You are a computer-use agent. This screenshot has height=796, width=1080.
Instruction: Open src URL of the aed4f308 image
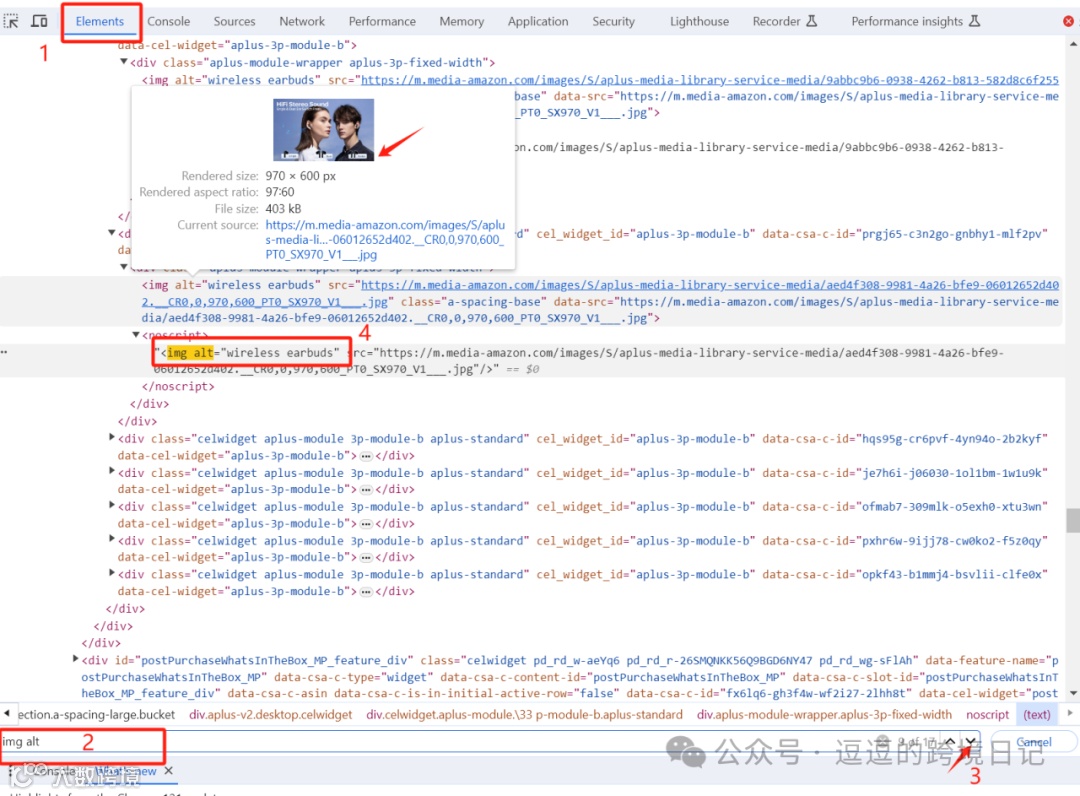[599, 293]
